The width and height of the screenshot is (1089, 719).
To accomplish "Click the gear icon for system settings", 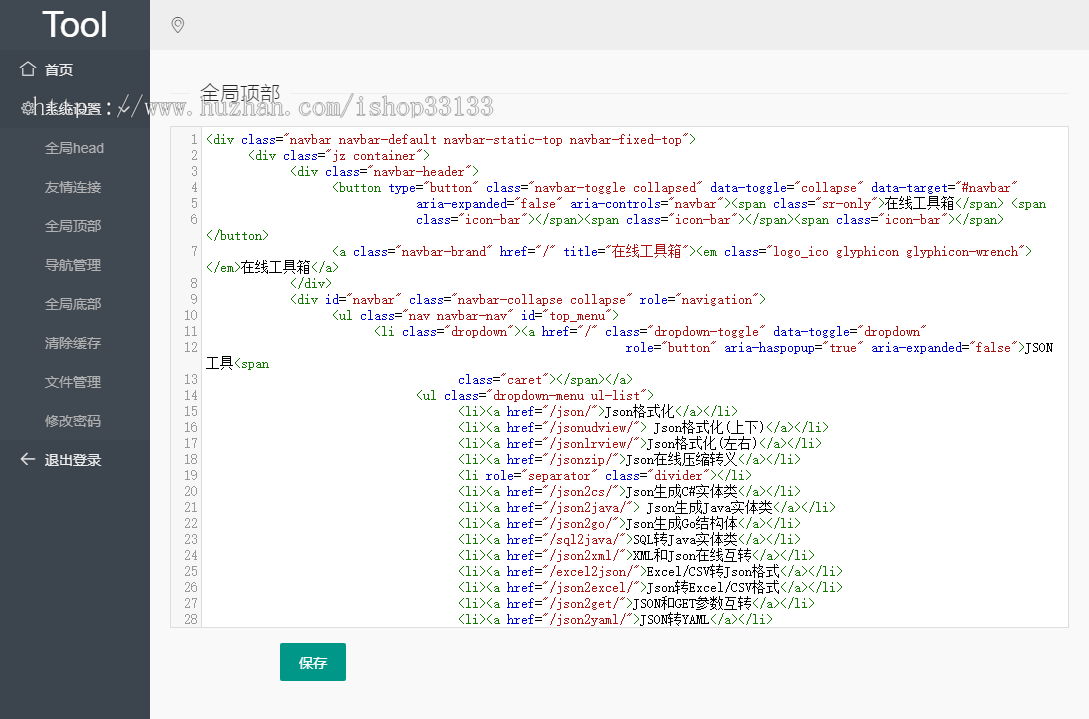I will click(28, 108).
